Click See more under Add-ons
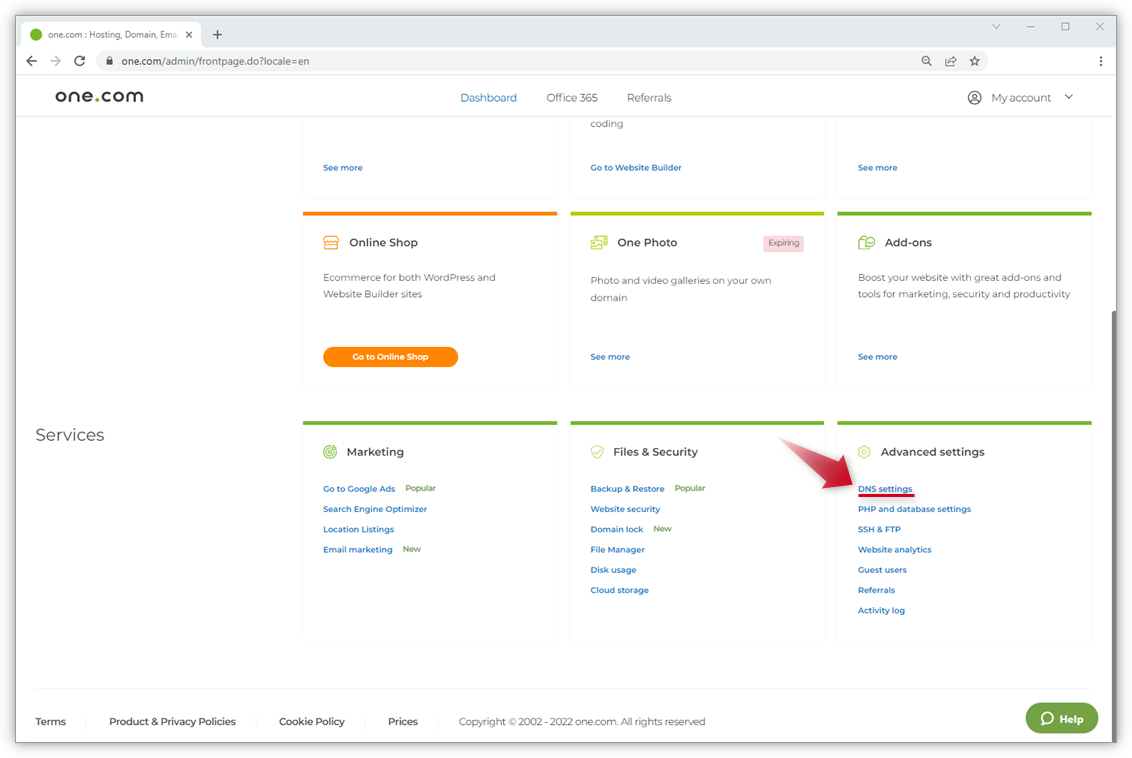This screenshot has height=758, width=1132. pos(878,357)
